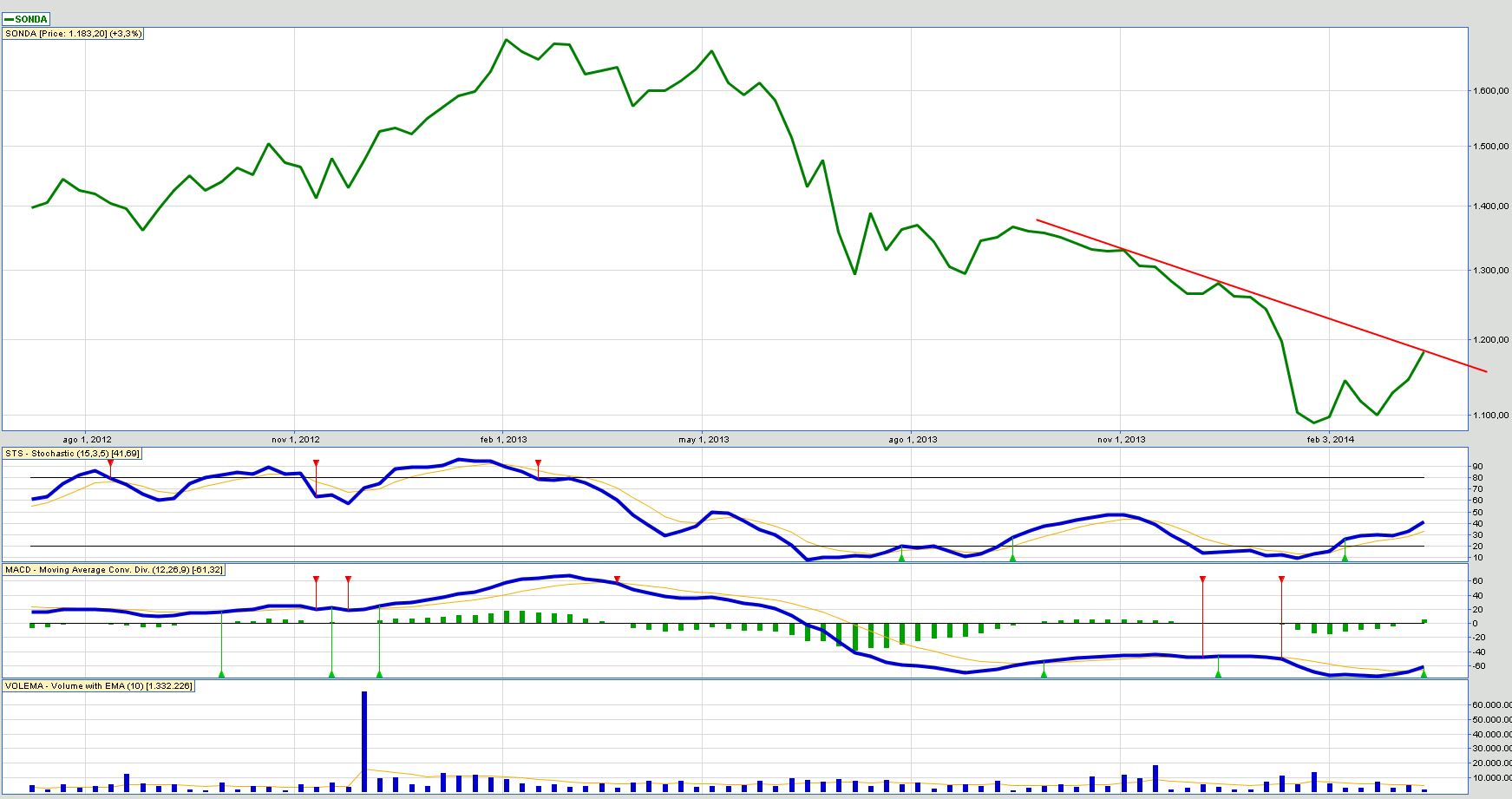Click the 'feb 1, 2013' date axis label
Viewport: 1512px width, 799px height.
(x=503, y=440)
